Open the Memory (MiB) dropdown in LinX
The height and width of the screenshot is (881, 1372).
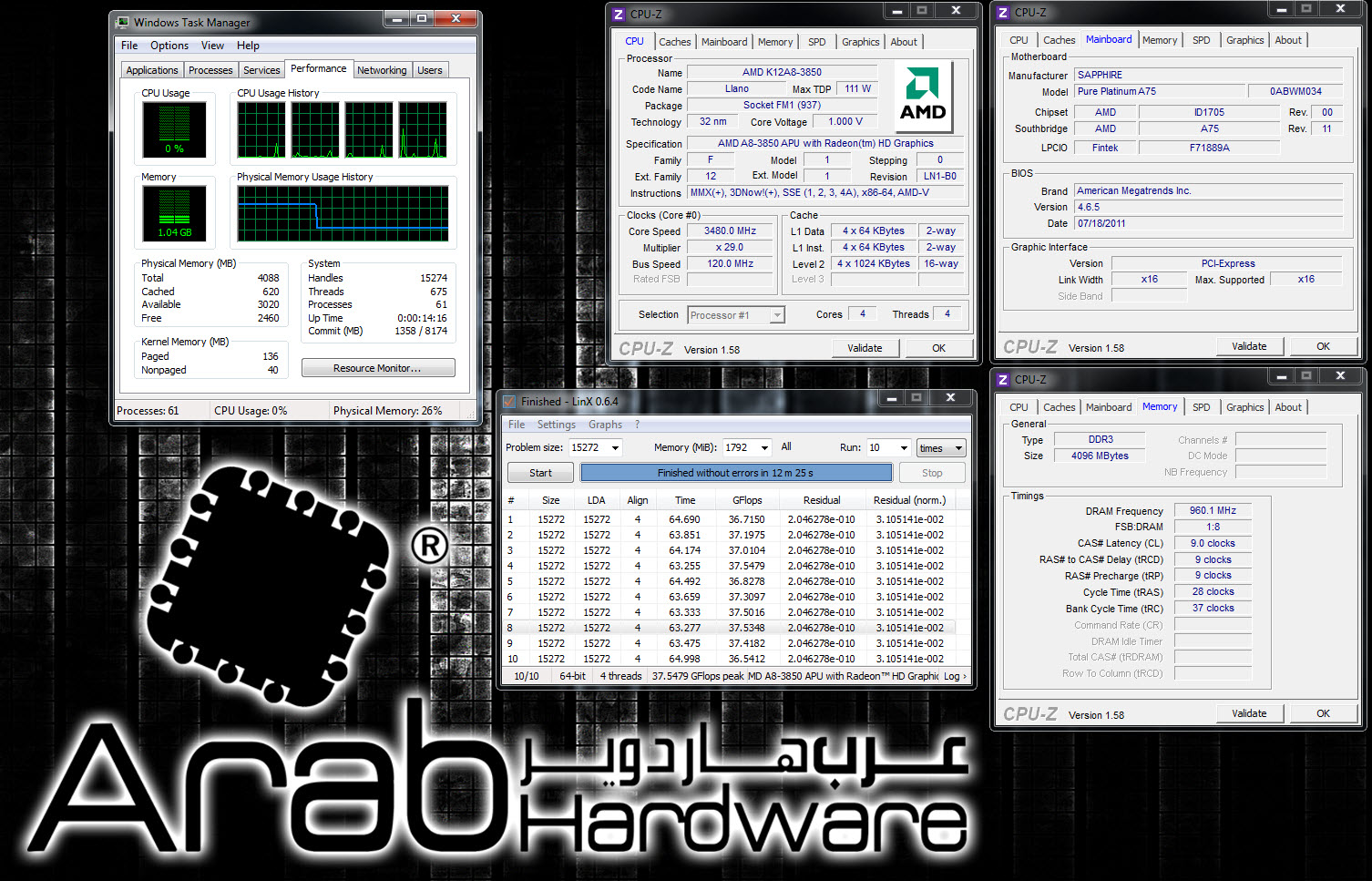tap(763, 447)
